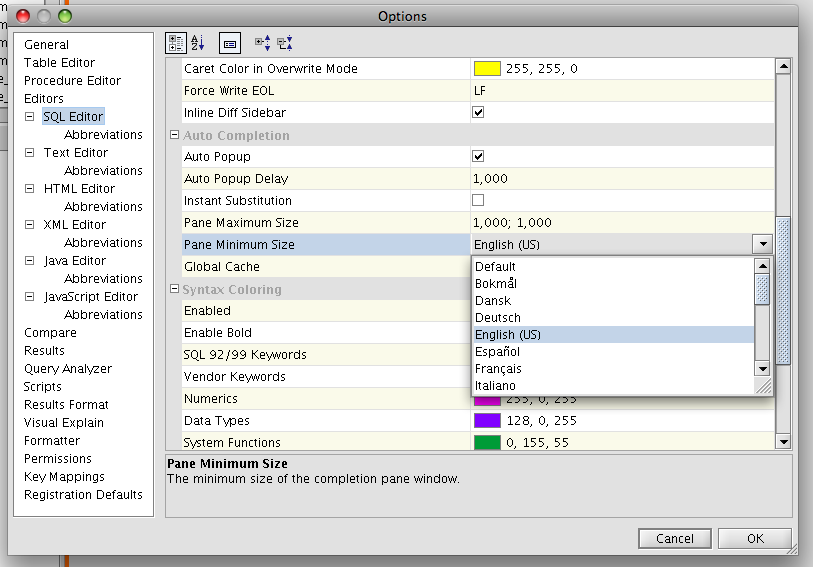This screenshot has width=813, height=567.
Task: Collapse all property categories
Action: 285,43
